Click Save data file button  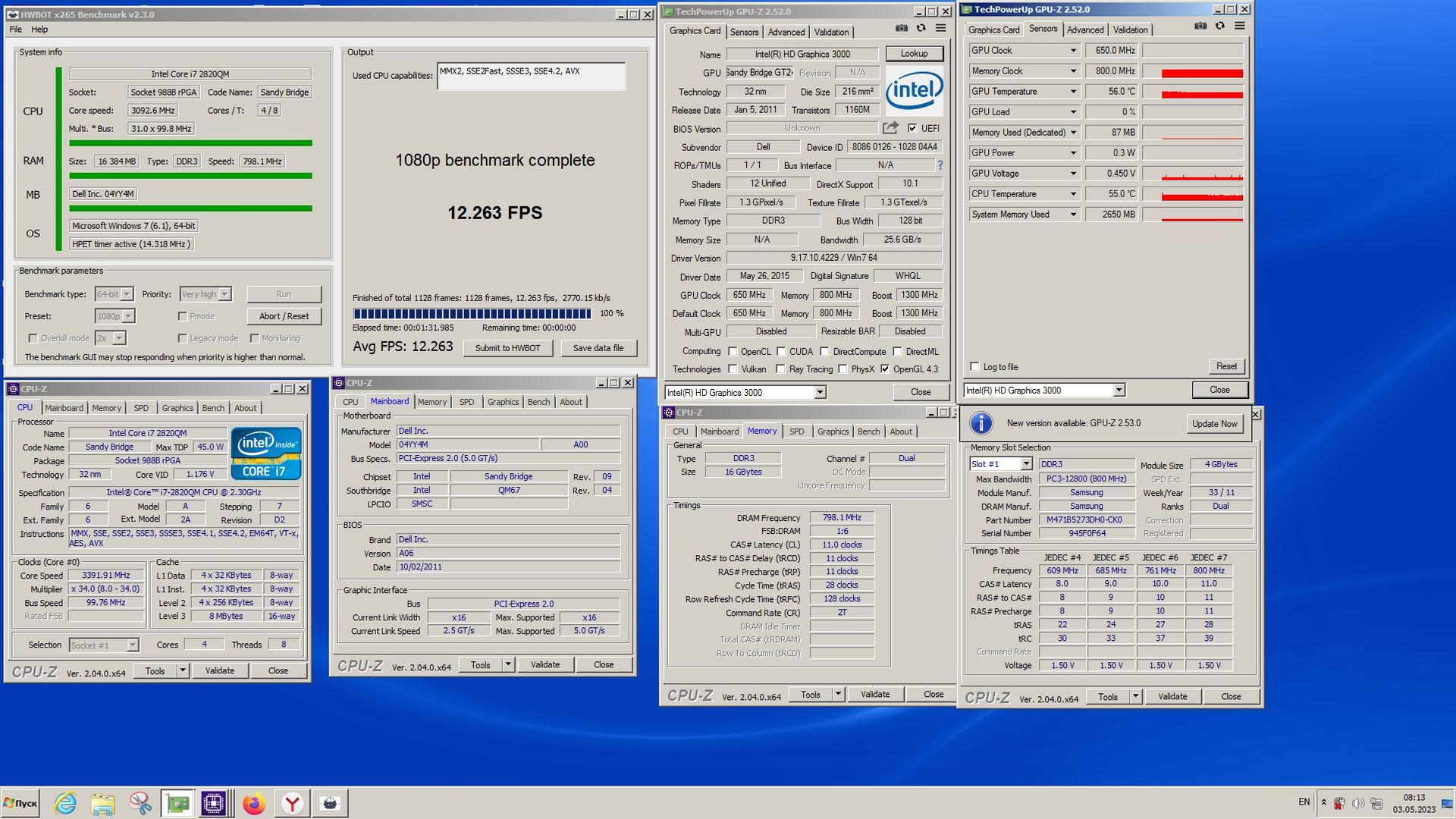598,348
